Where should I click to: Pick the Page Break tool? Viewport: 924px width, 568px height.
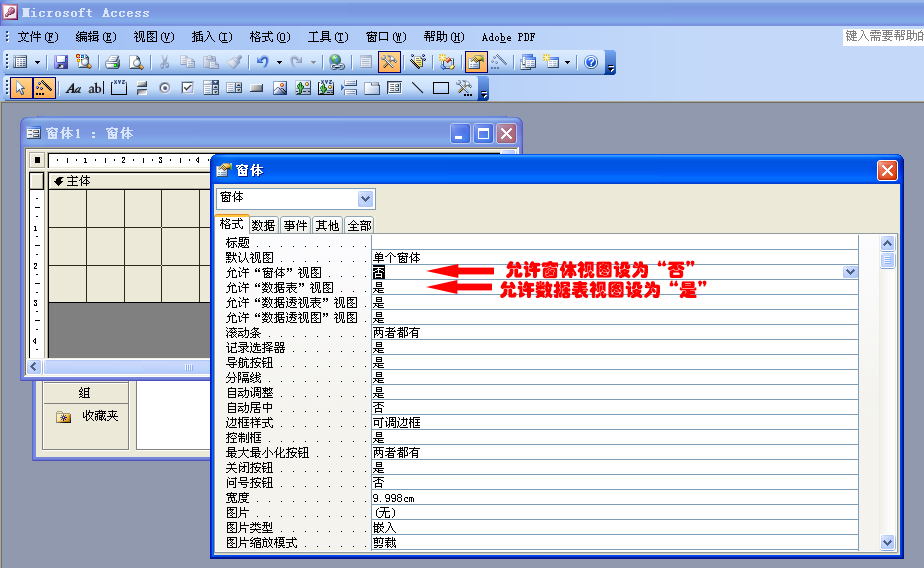pos(349,88)
